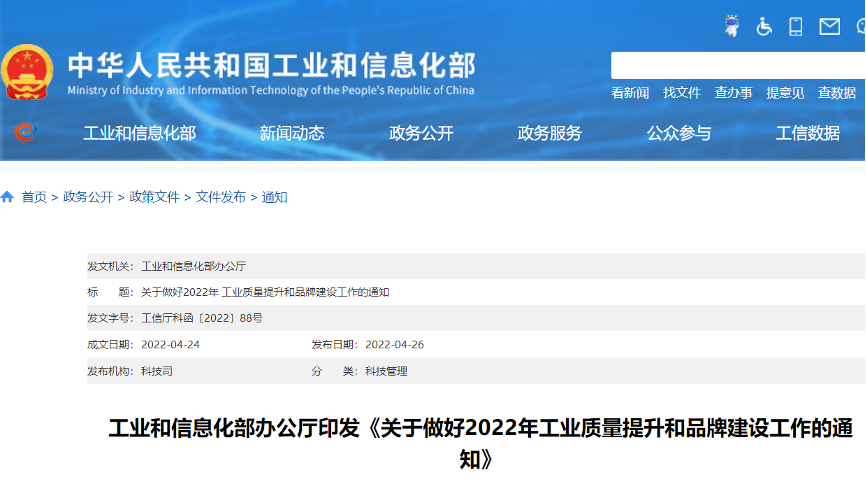Open the 新闻动态 menu
This screenshot has height=499, width=866.
coord(292,133)
